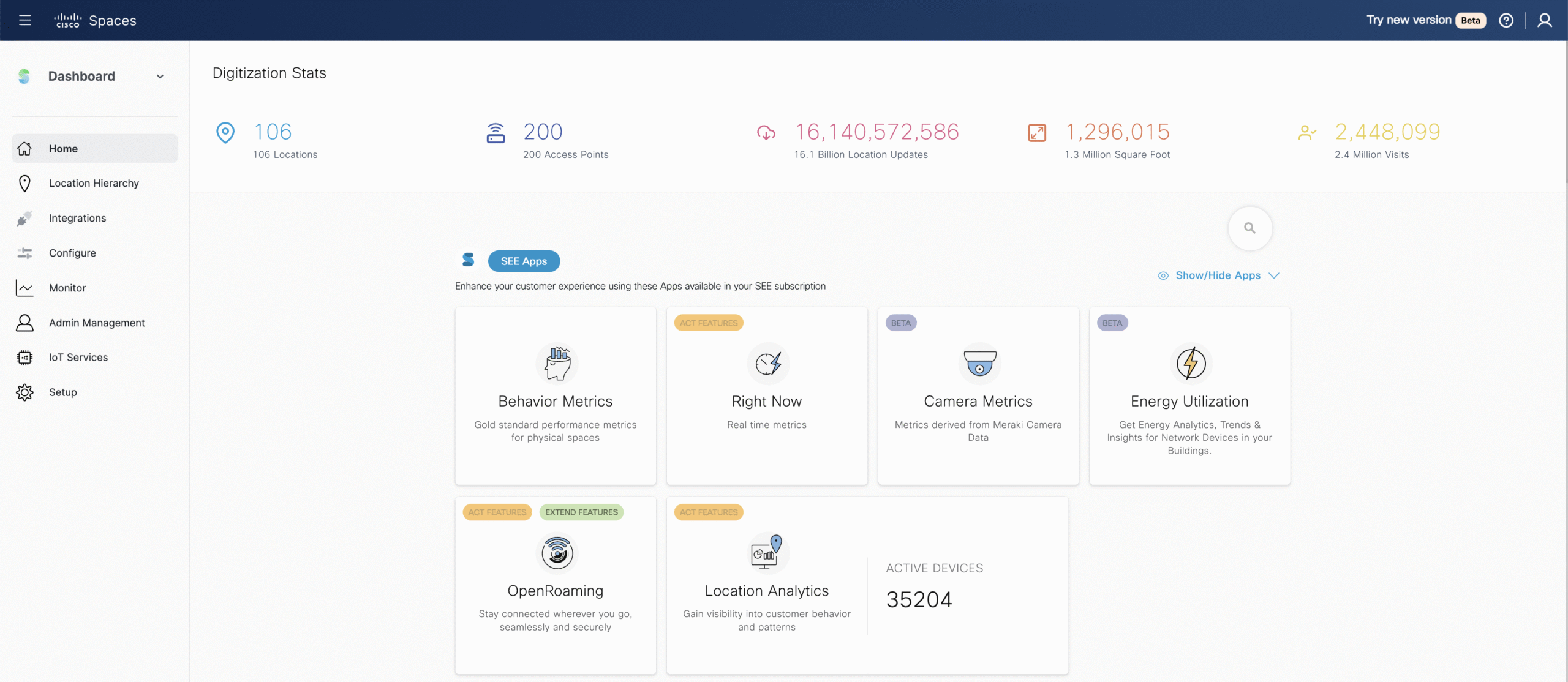Click the Behavior Metrics head icon
The image size is (1568, 682).
click(x=557, y=364)
